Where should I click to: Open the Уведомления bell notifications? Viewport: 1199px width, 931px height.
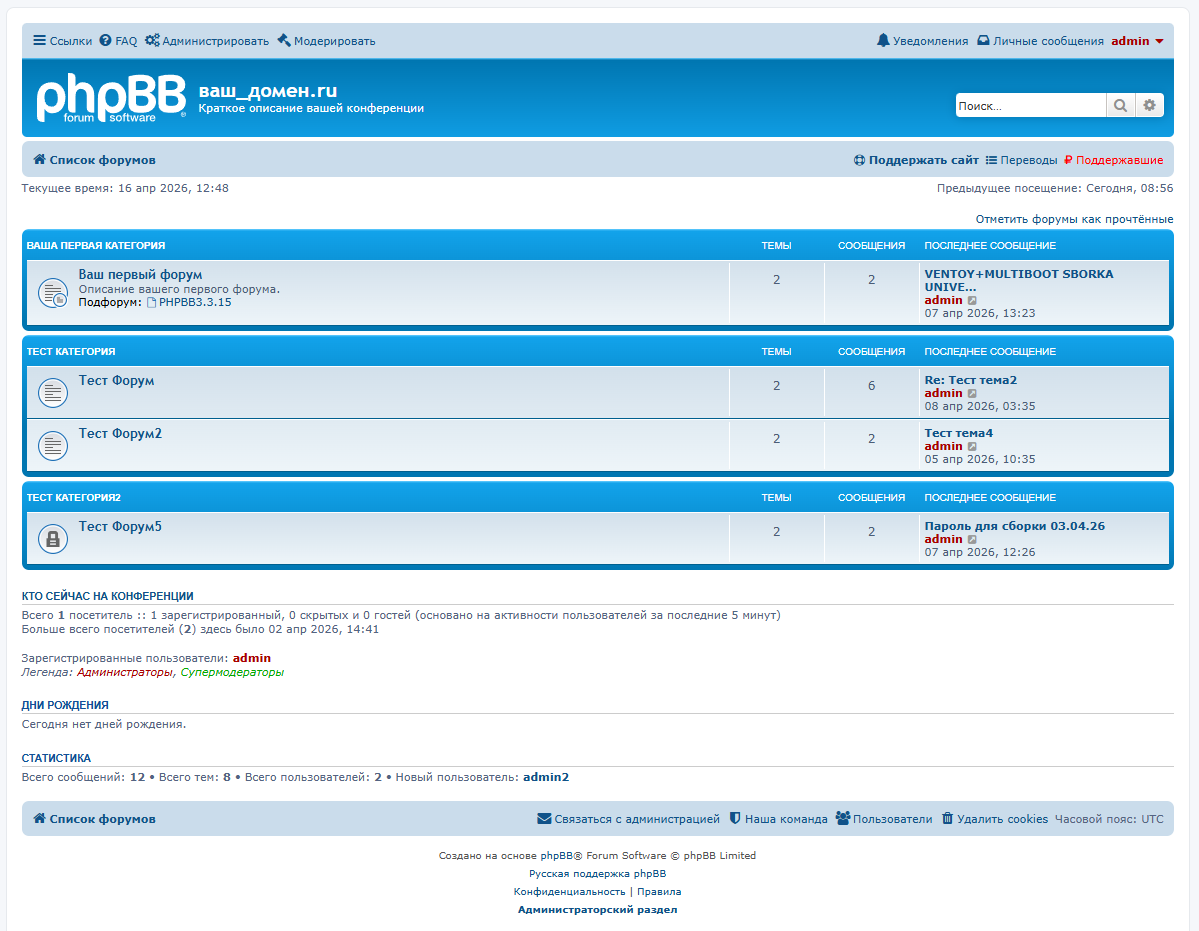coord(922,41)
